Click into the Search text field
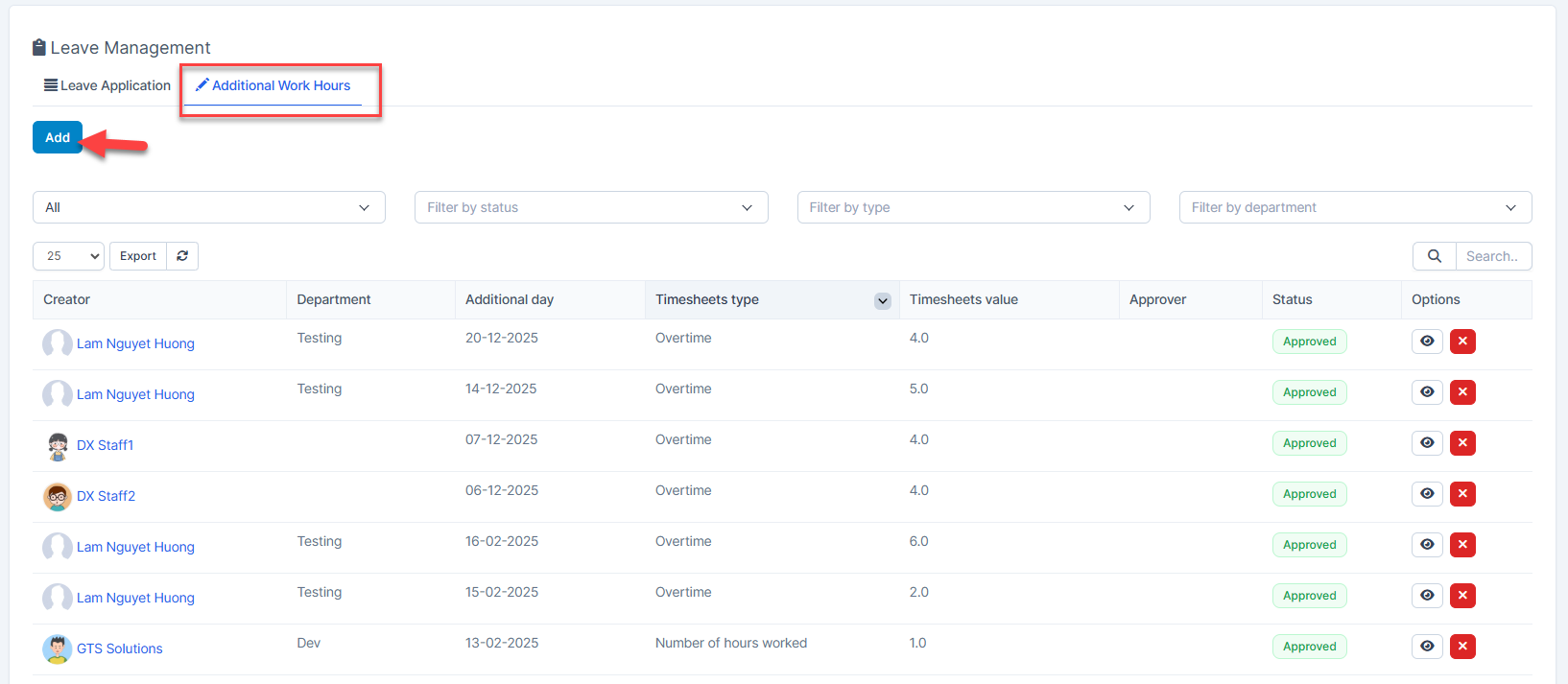 pyautogui.click(x=1492, y=256)
